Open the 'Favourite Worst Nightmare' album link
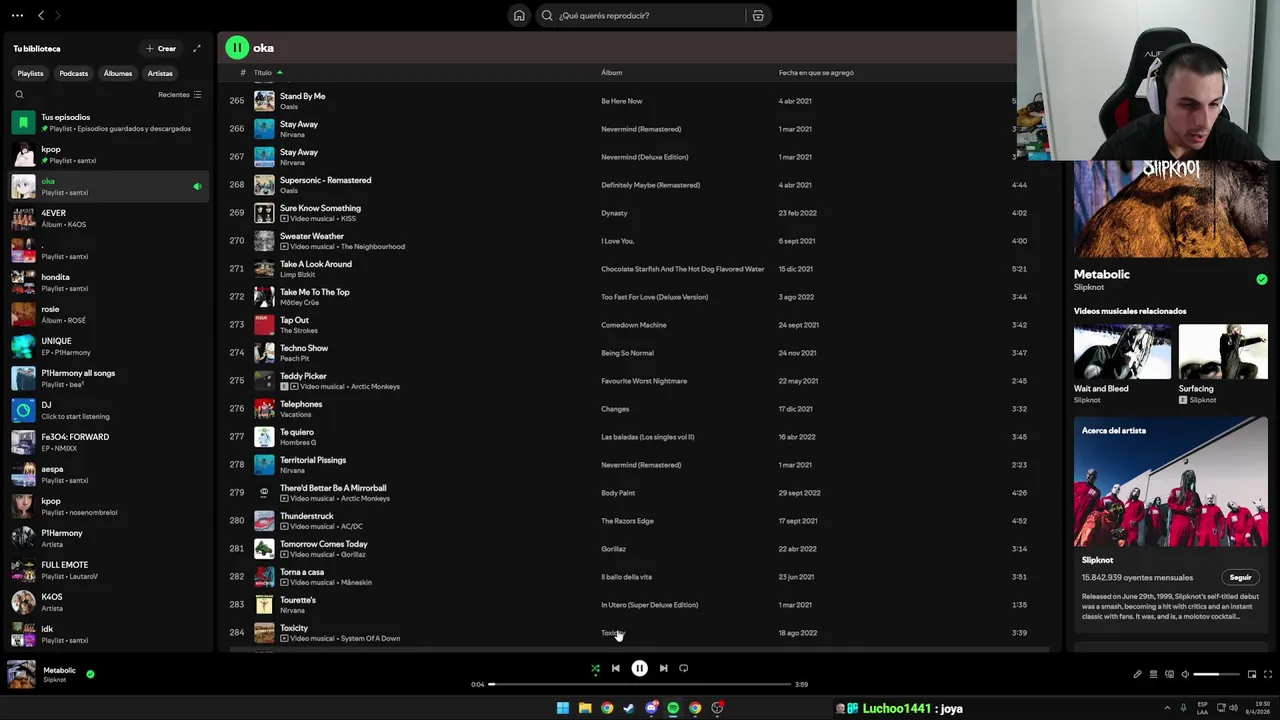Viewport: 1280px width, 720px height. 644,381
